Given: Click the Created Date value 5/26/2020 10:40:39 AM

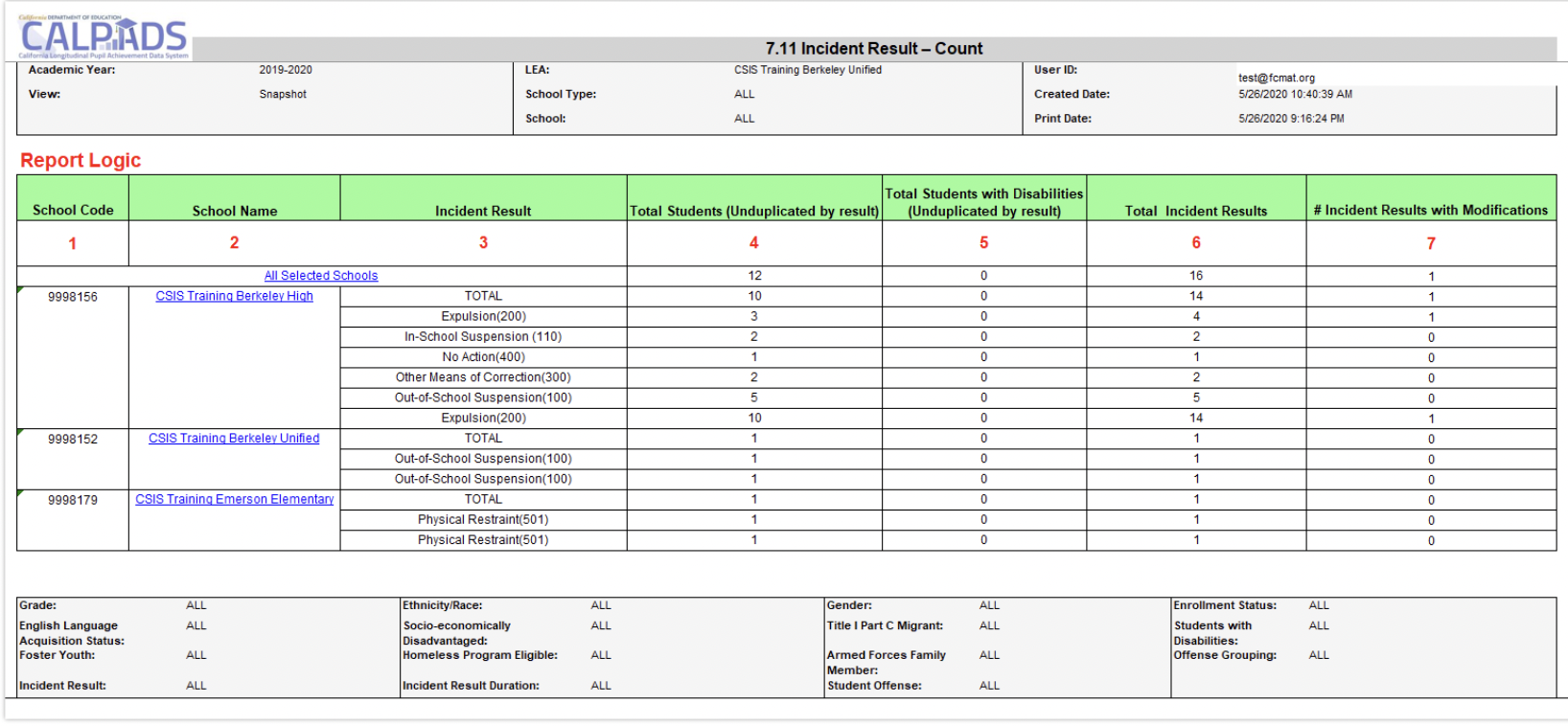Looking at the screenshot, I should pos(1296,94).
